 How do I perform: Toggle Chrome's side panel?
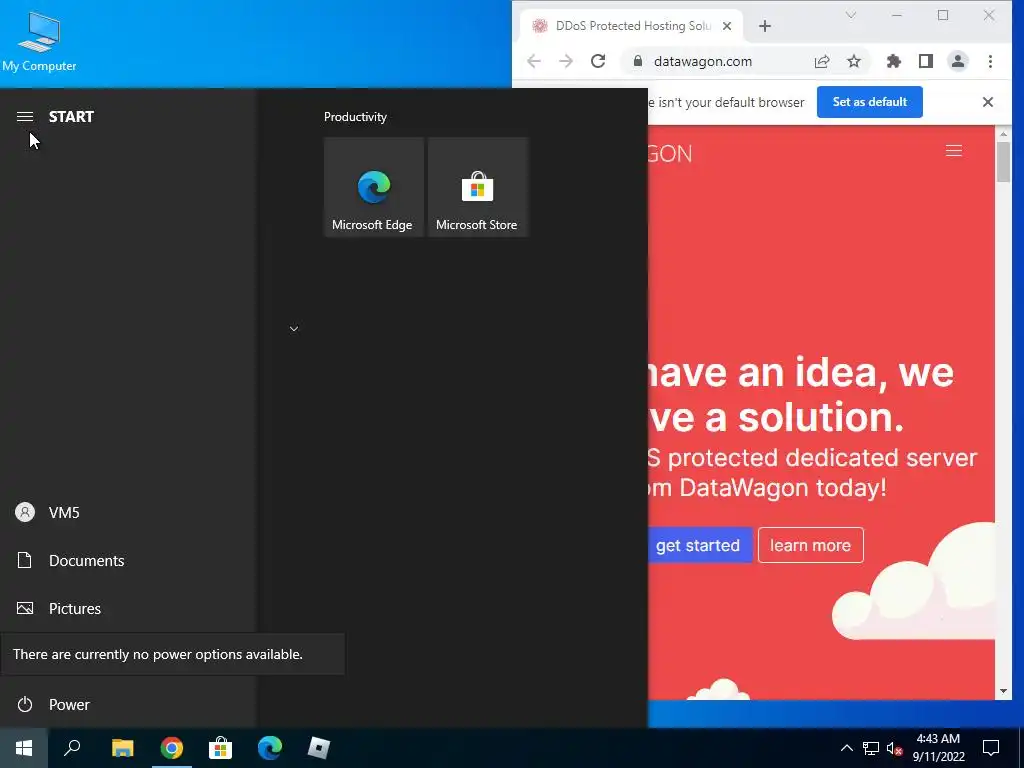point(925,61)
